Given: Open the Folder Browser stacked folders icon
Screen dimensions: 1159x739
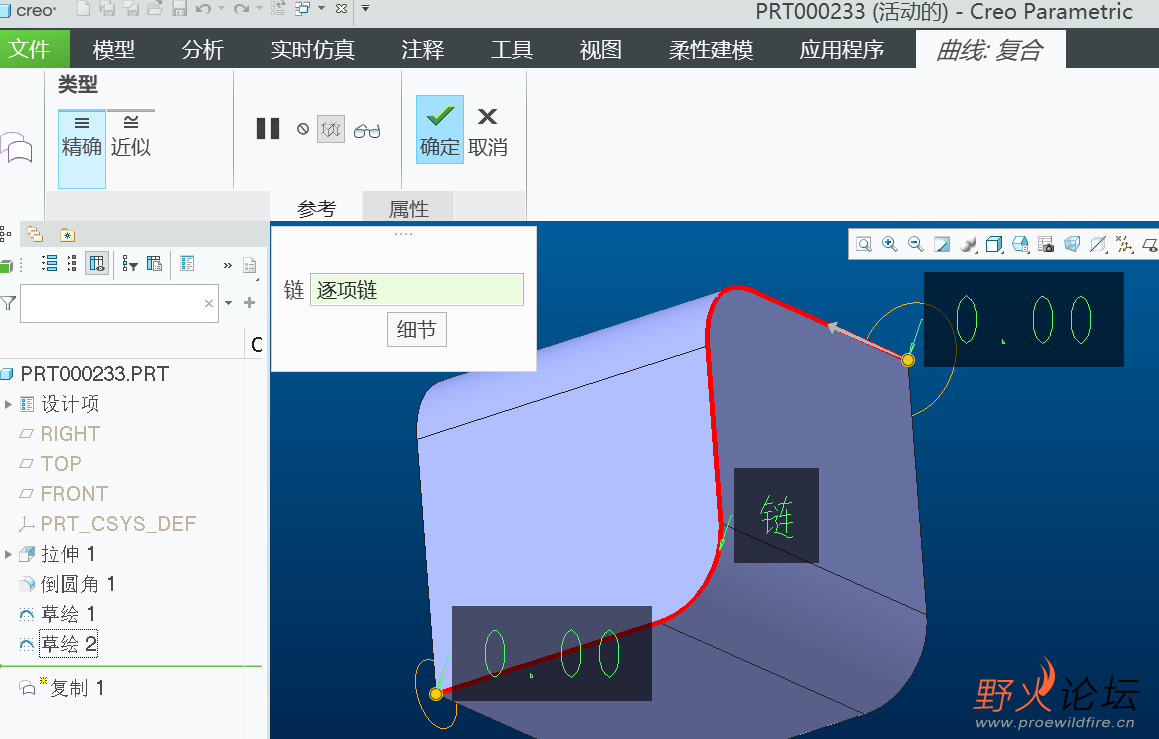Looking at the screenshot, I should [35, 234].
